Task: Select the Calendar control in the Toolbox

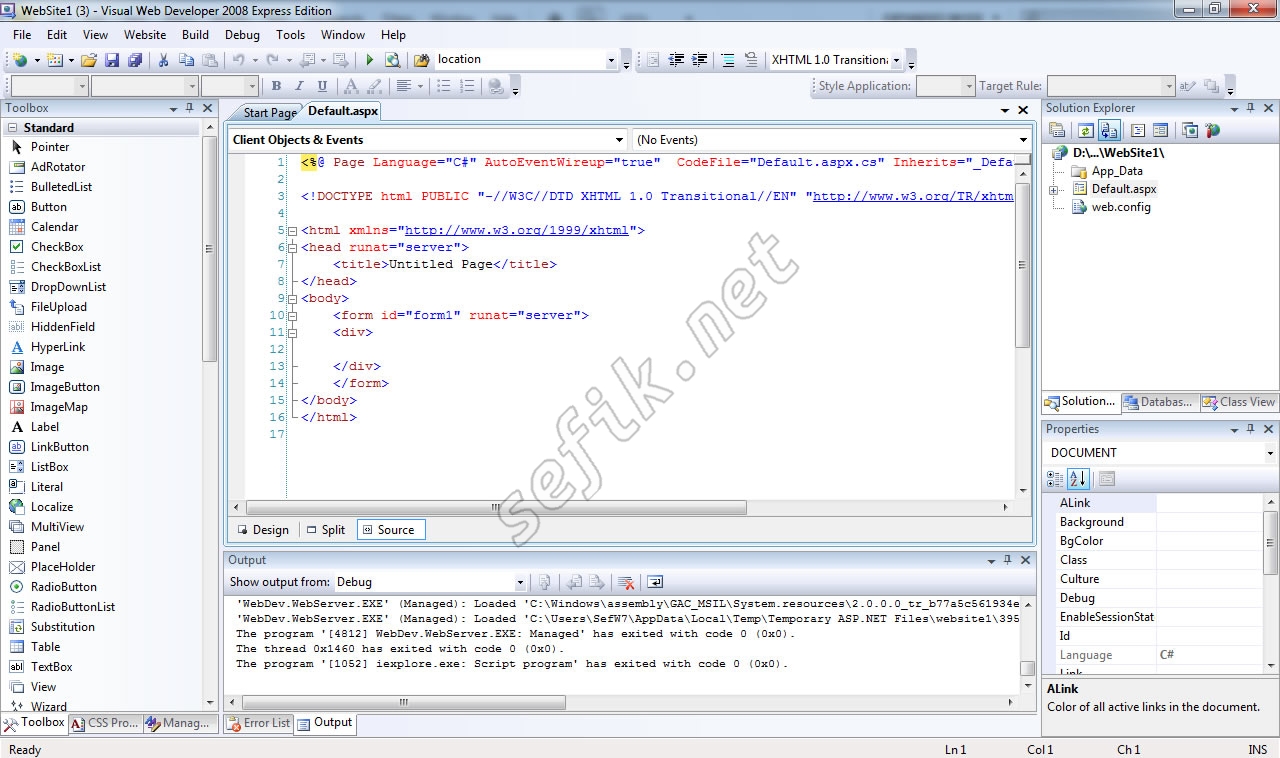Action: click(54, 227)
